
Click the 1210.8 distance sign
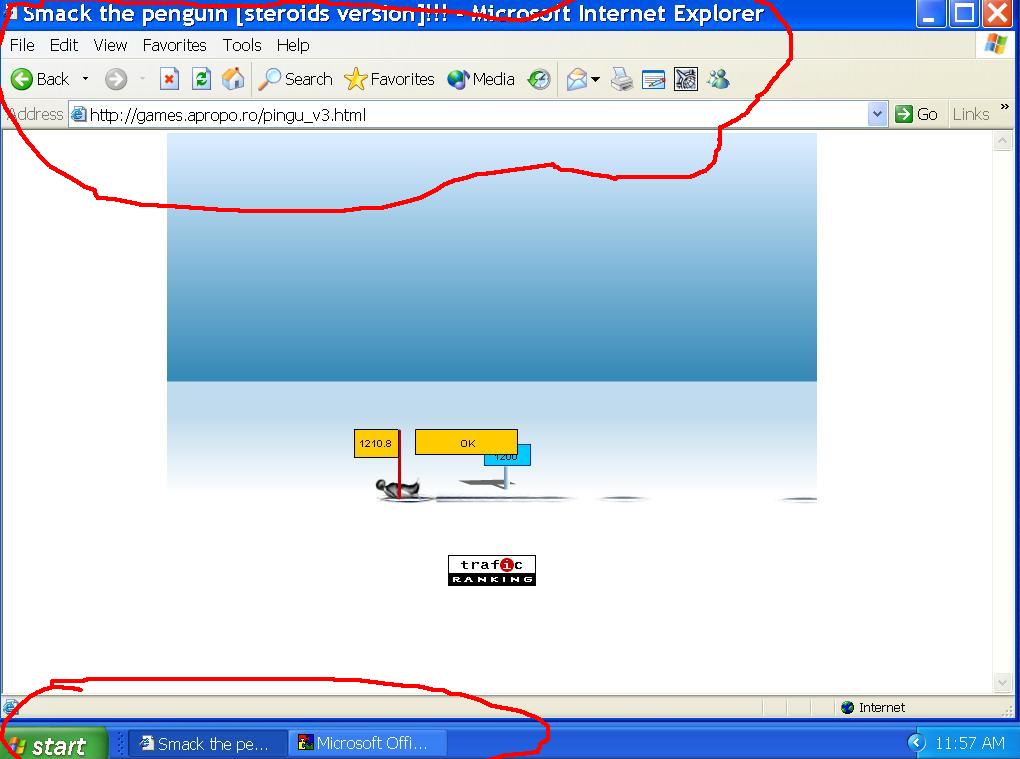point(376,444)
